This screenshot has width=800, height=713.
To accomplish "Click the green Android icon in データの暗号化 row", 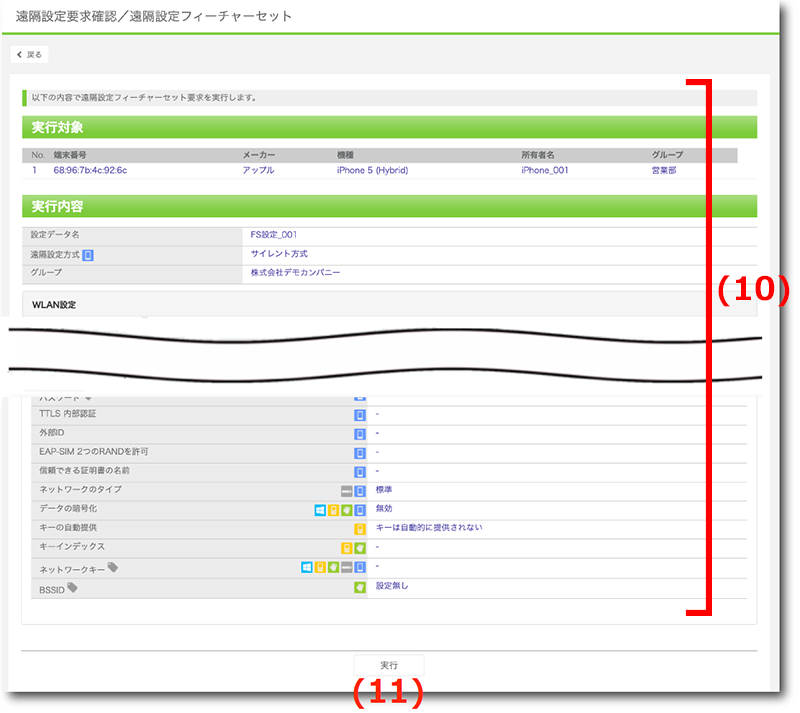I will (x=347, y=510).
